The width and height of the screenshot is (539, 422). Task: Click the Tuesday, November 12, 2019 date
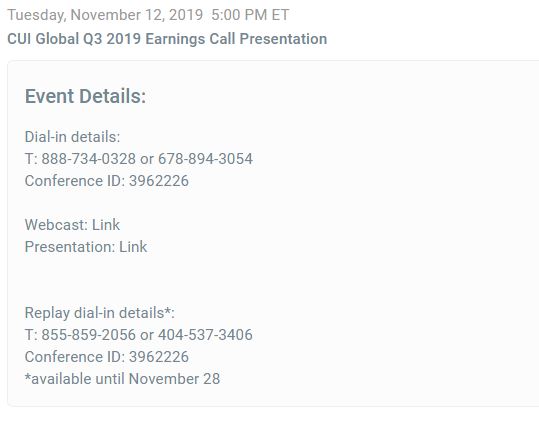105,15
